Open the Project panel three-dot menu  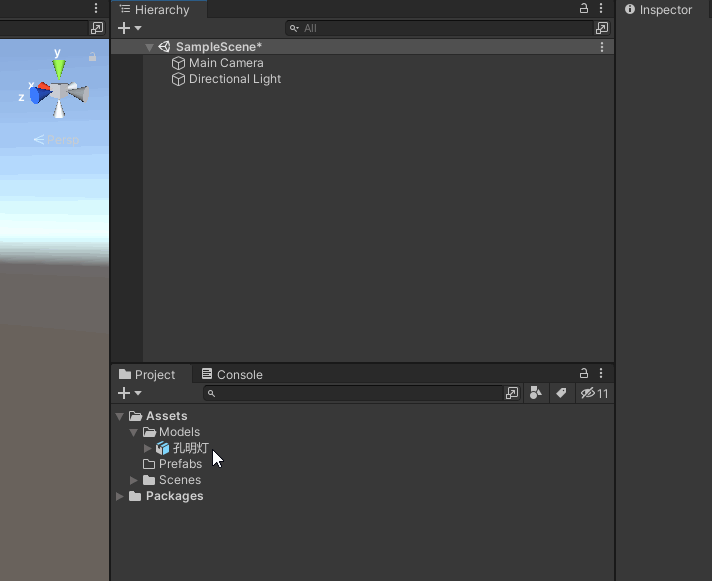pos(601,373)
